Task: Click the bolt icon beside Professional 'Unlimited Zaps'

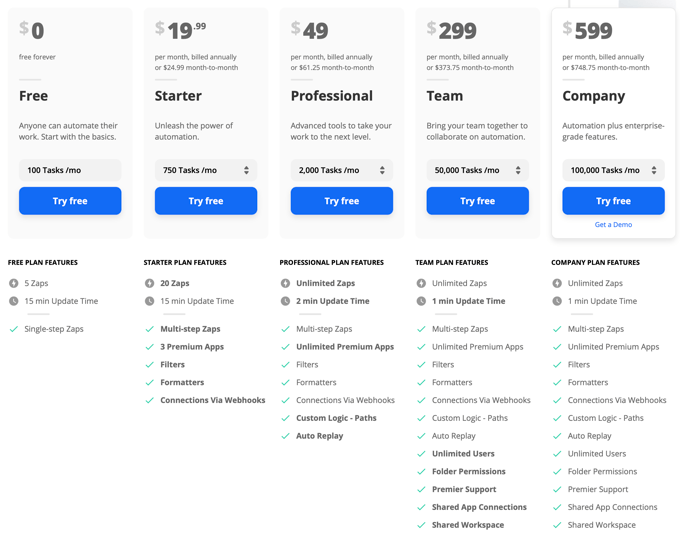Action: pos(285,283)
